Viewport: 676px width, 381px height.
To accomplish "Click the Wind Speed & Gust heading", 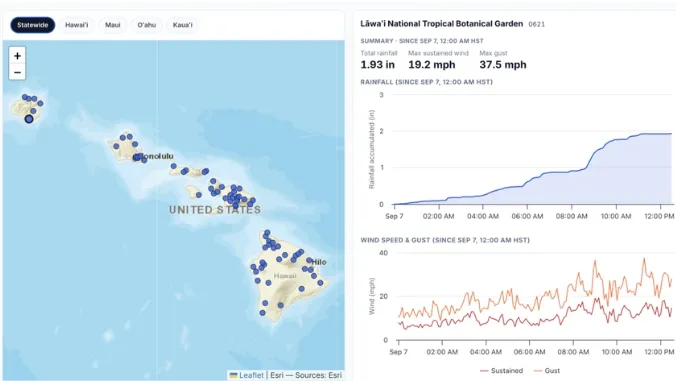I will pos(445,240).
